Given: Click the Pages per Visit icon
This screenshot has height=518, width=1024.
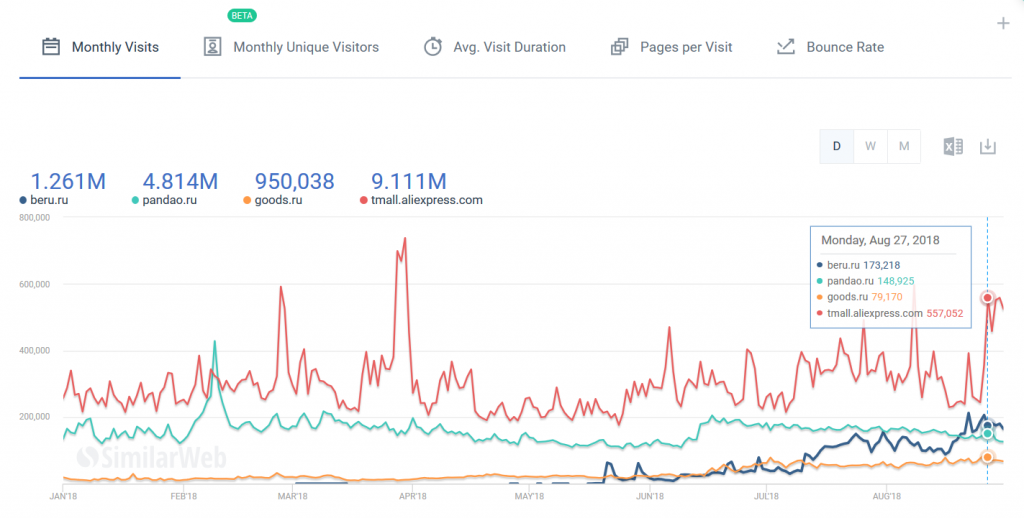Looking at the screenshot, I should (619, 47).
